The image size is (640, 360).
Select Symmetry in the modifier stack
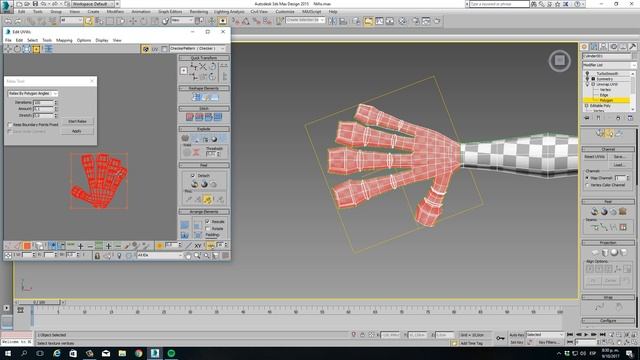[x=604, y=79]
